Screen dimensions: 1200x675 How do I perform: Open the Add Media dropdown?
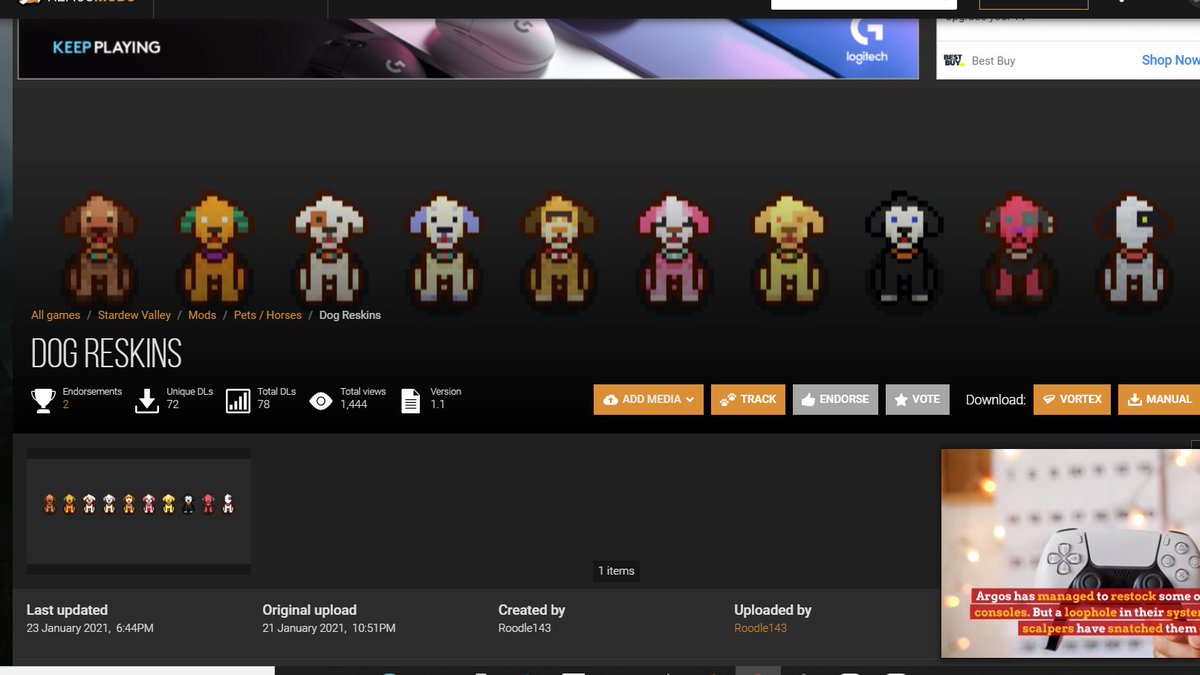coord(648,399)
